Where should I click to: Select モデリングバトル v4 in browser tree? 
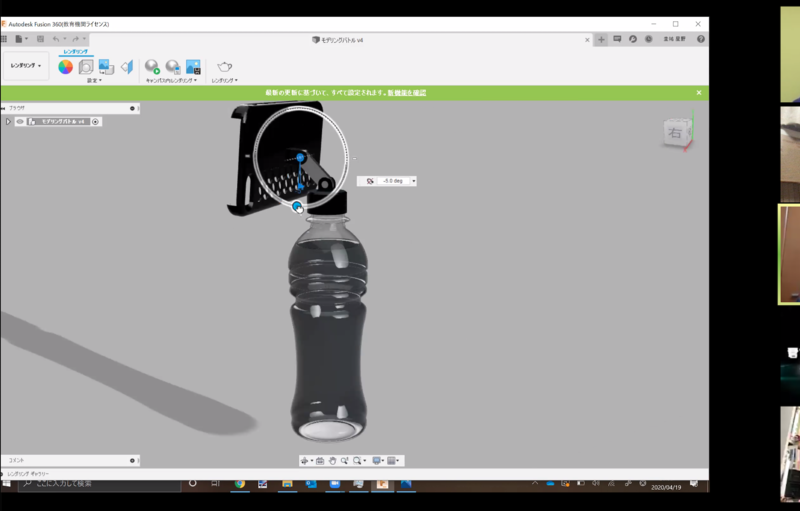(x=62, y=122)
